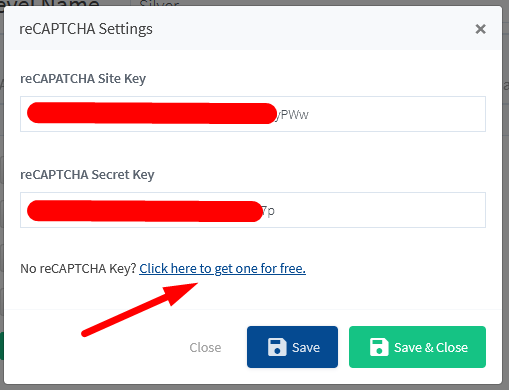Click the floppy disk icon on Save & Close
Image resolution: width=509 pixels, height=390 pixels.
(379, 347)
